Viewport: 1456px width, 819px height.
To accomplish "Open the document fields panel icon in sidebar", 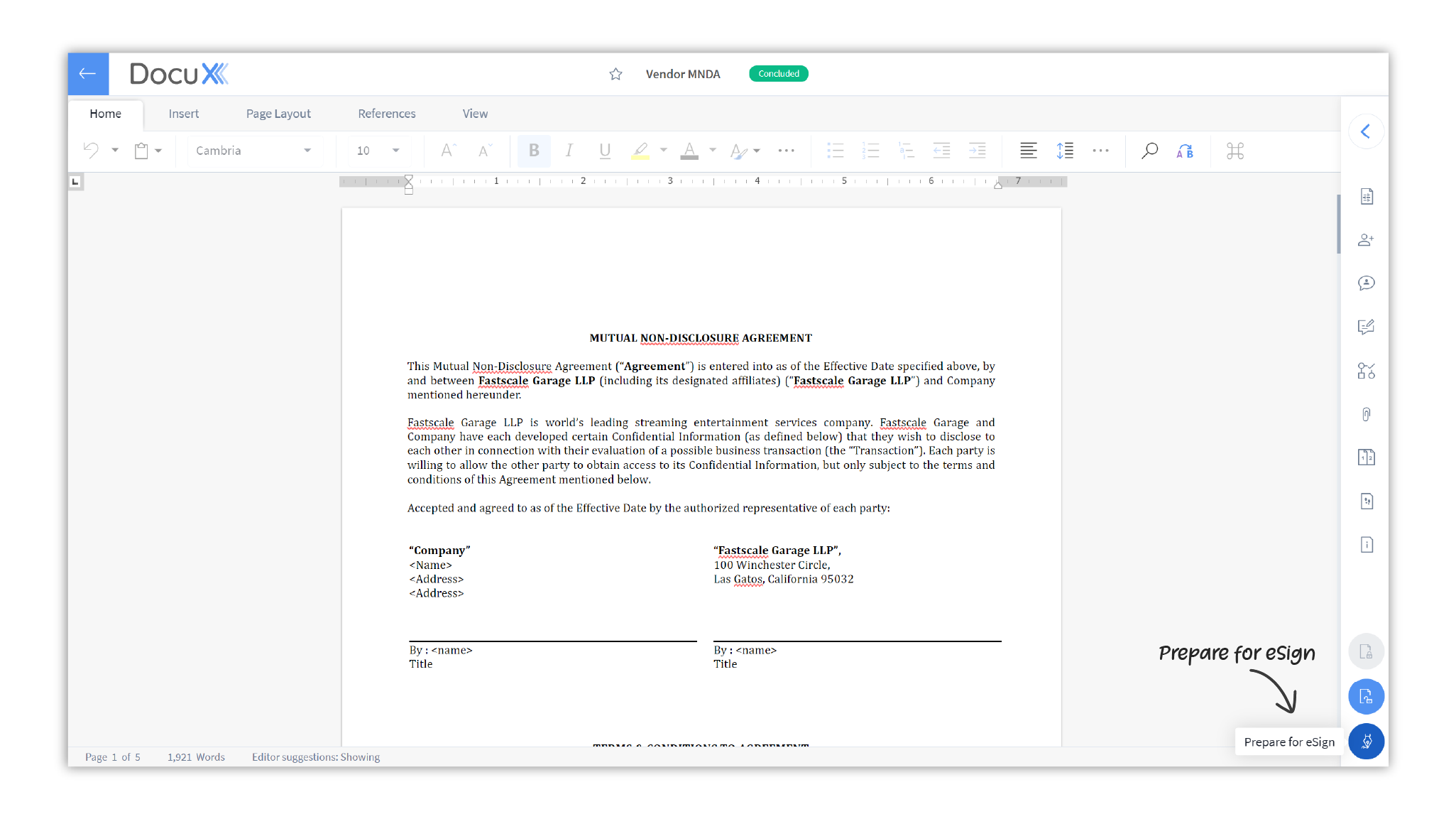I will [x=1367, y=197].
